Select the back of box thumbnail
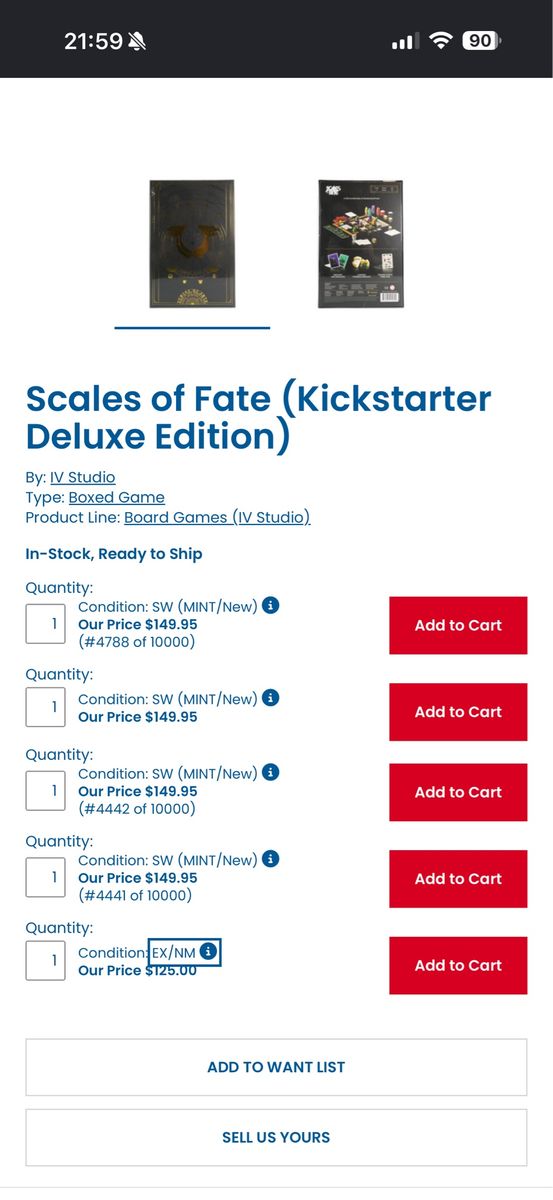 [x=360, y=243]
